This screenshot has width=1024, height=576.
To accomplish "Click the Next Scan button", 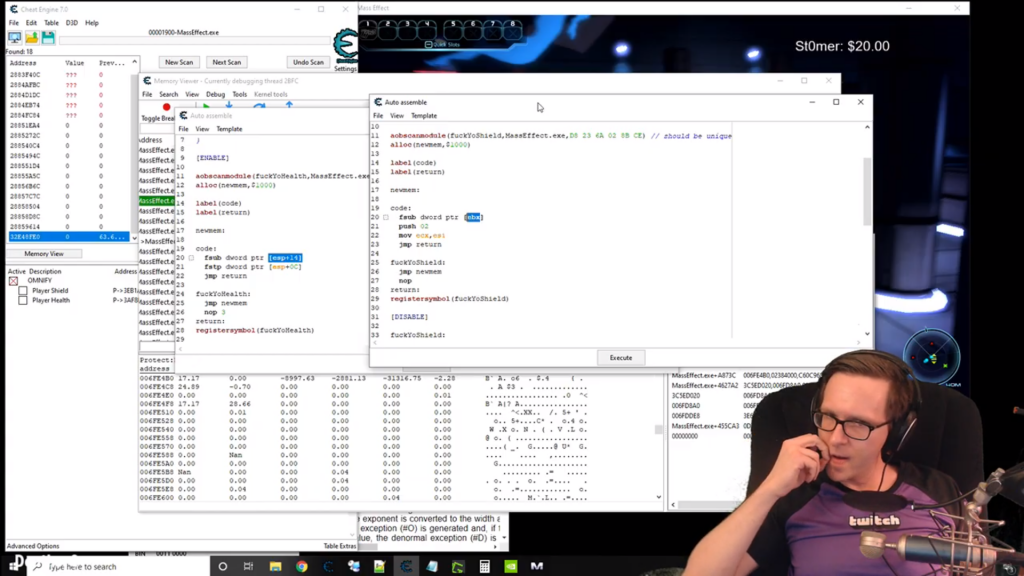I will pos(226,62).
